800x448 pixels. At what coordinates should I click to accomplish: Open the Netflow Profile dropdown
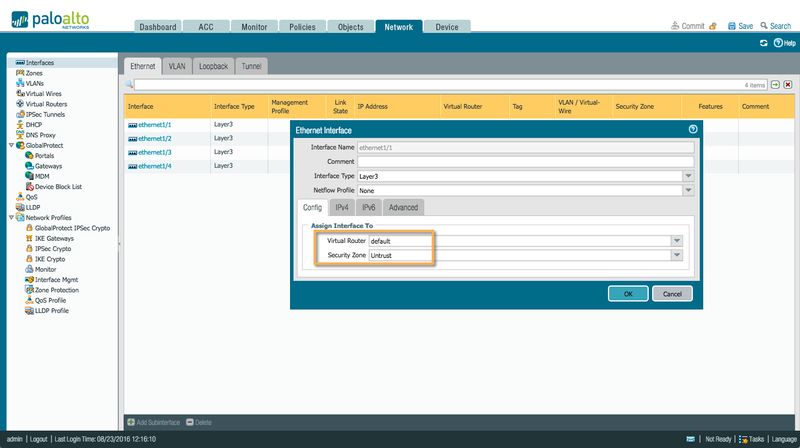tap(688, 190)
